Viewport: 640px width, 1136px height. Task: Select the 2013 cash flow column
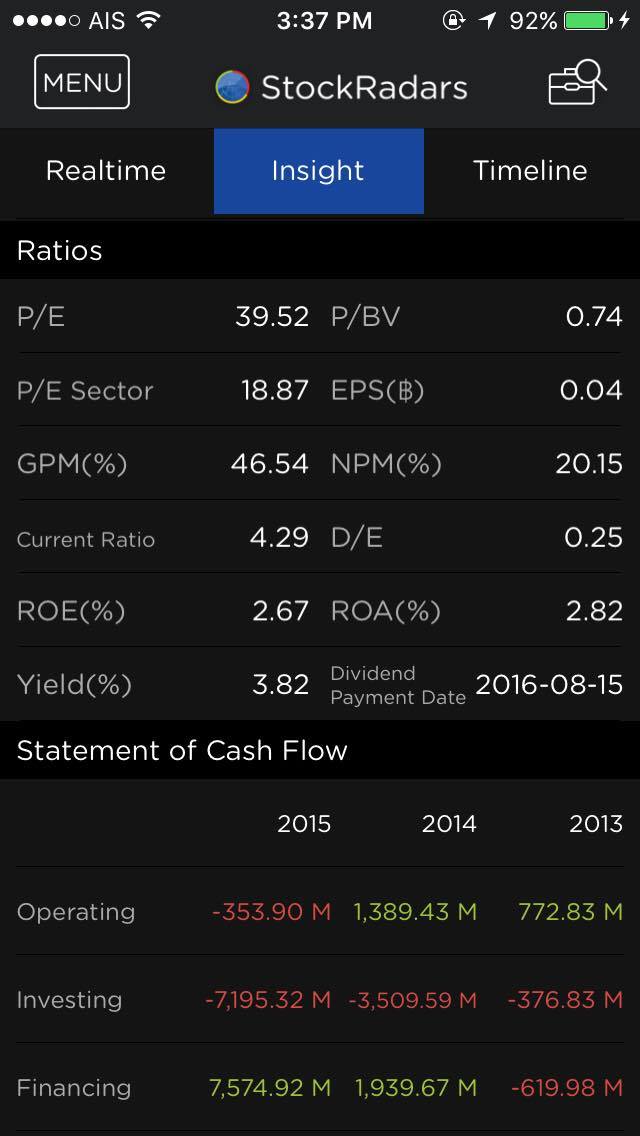point(595,823)
